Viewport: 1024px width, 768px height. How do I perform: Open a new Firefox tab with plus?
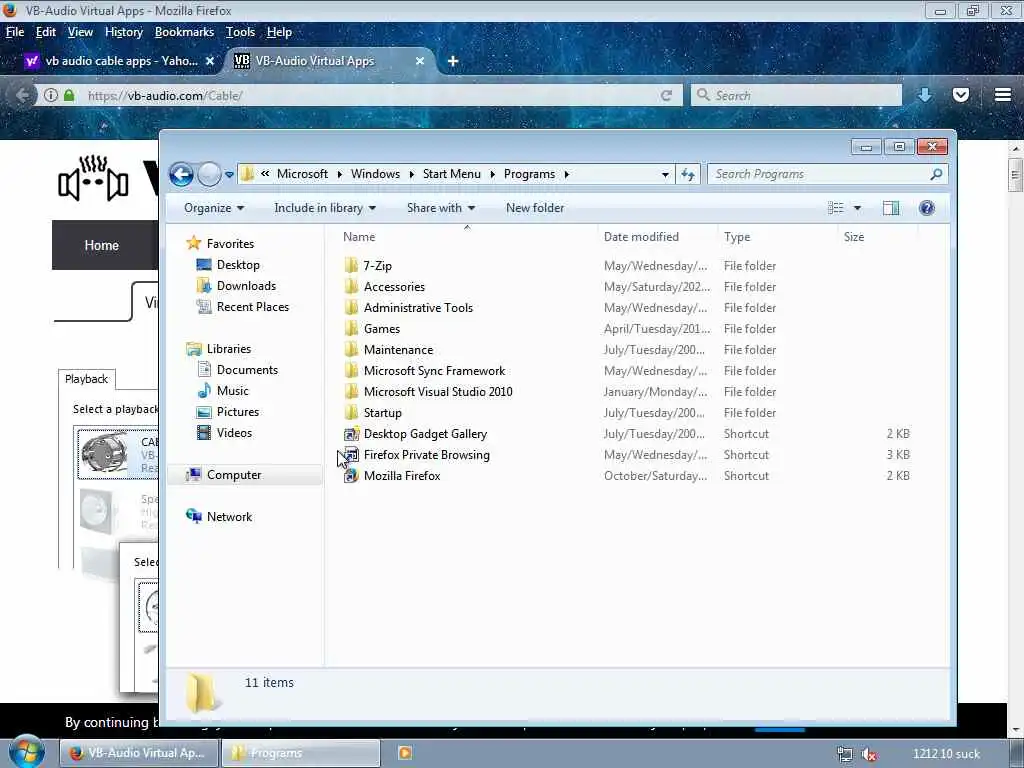453,61
